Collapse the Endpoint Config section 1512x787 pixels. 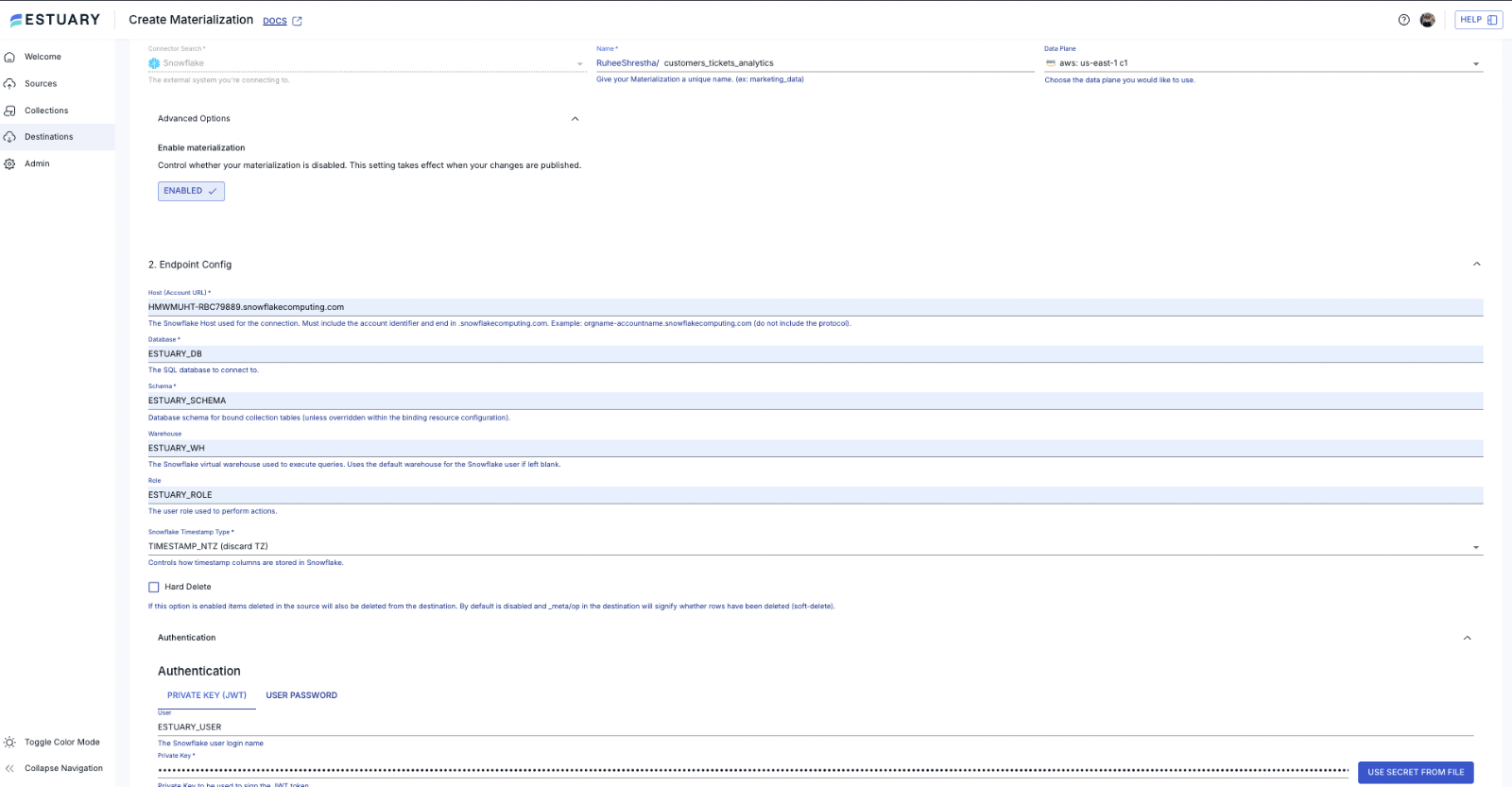coord(1476,265)
